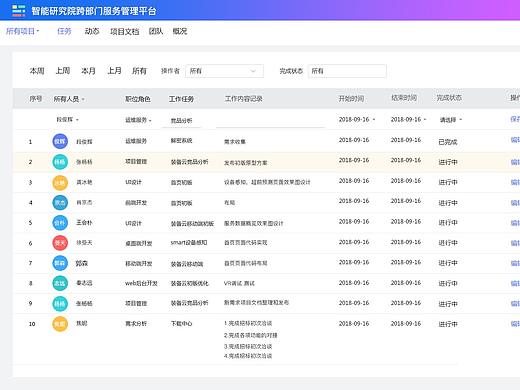The image size is (520, 390).
Task: Click the teal avatar in row 9
Action: coord(60,304)
